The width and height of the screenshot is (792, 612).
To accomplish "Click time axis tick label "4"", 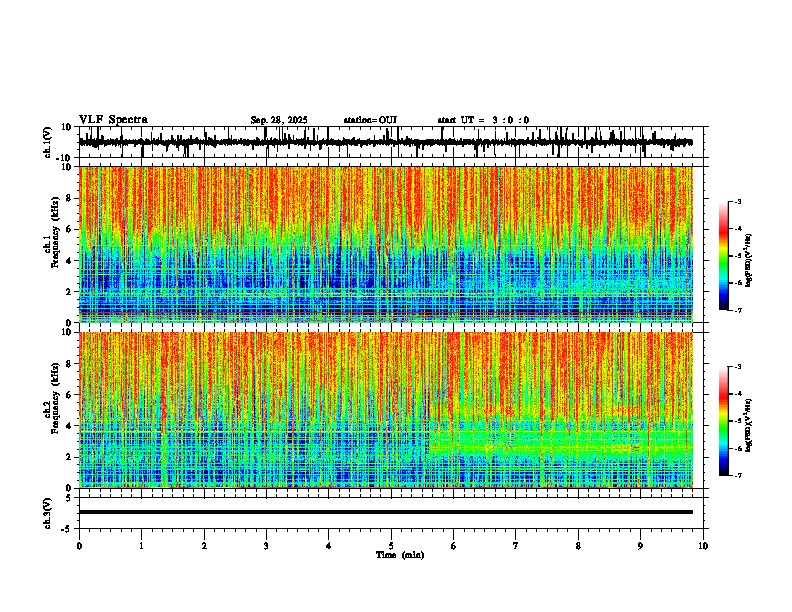I will (x=328, y=546).
